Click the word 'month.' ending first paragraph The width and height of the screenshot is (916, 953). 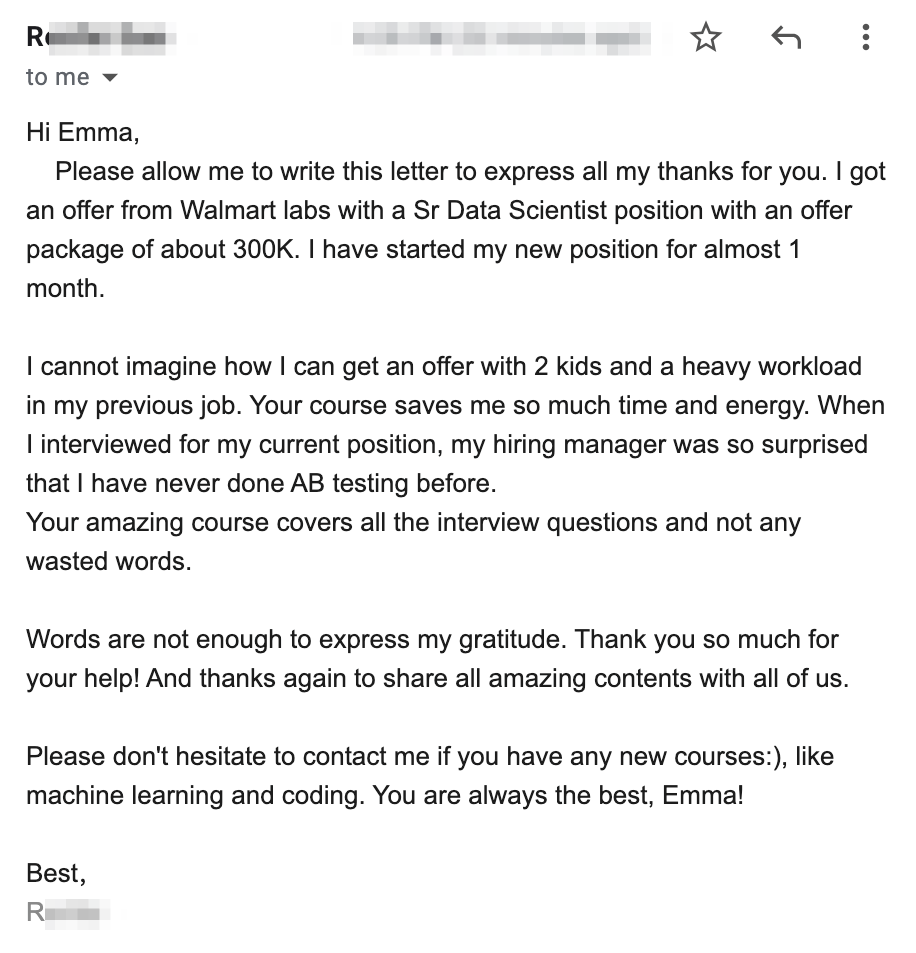[x=65, y=289]
